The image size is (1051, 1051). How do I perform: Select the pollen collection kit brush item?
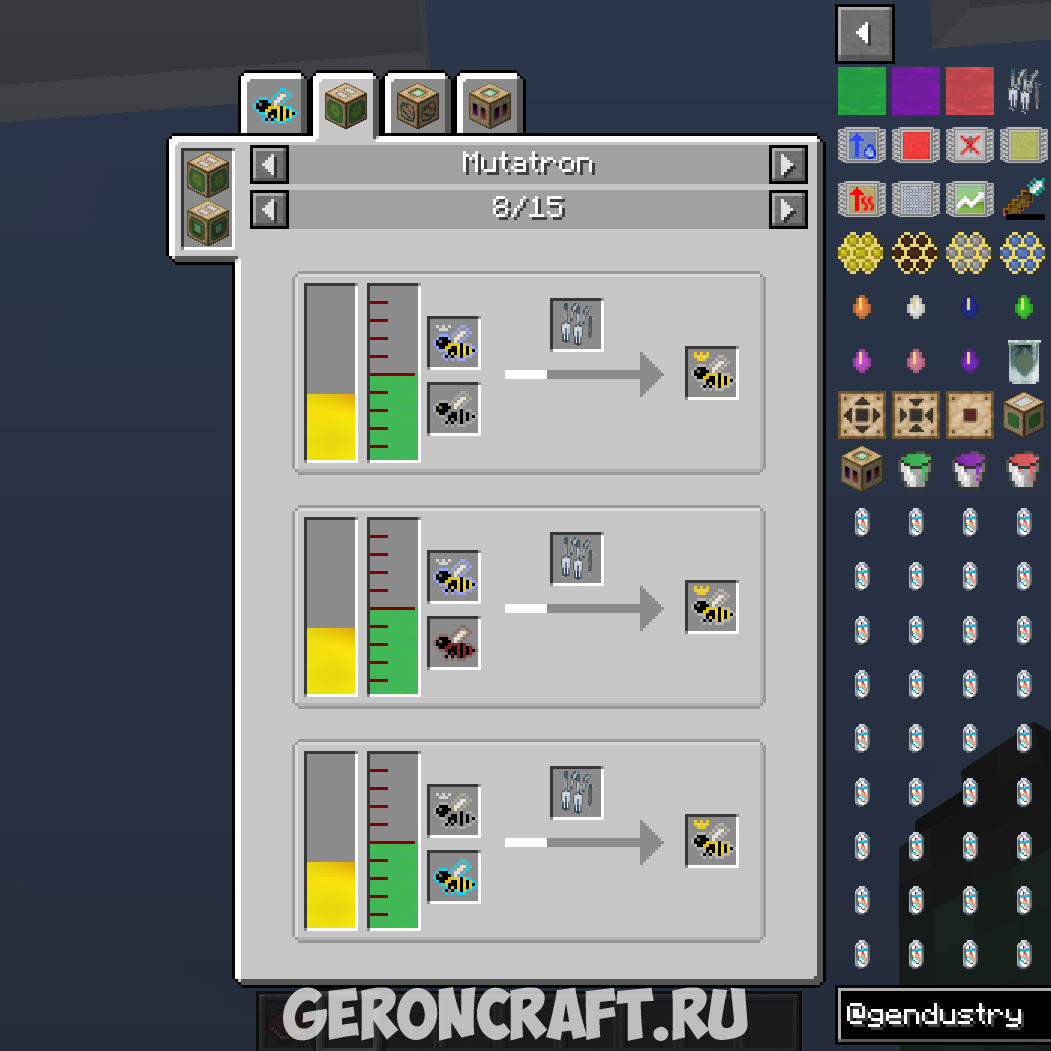pos(1024,198)
